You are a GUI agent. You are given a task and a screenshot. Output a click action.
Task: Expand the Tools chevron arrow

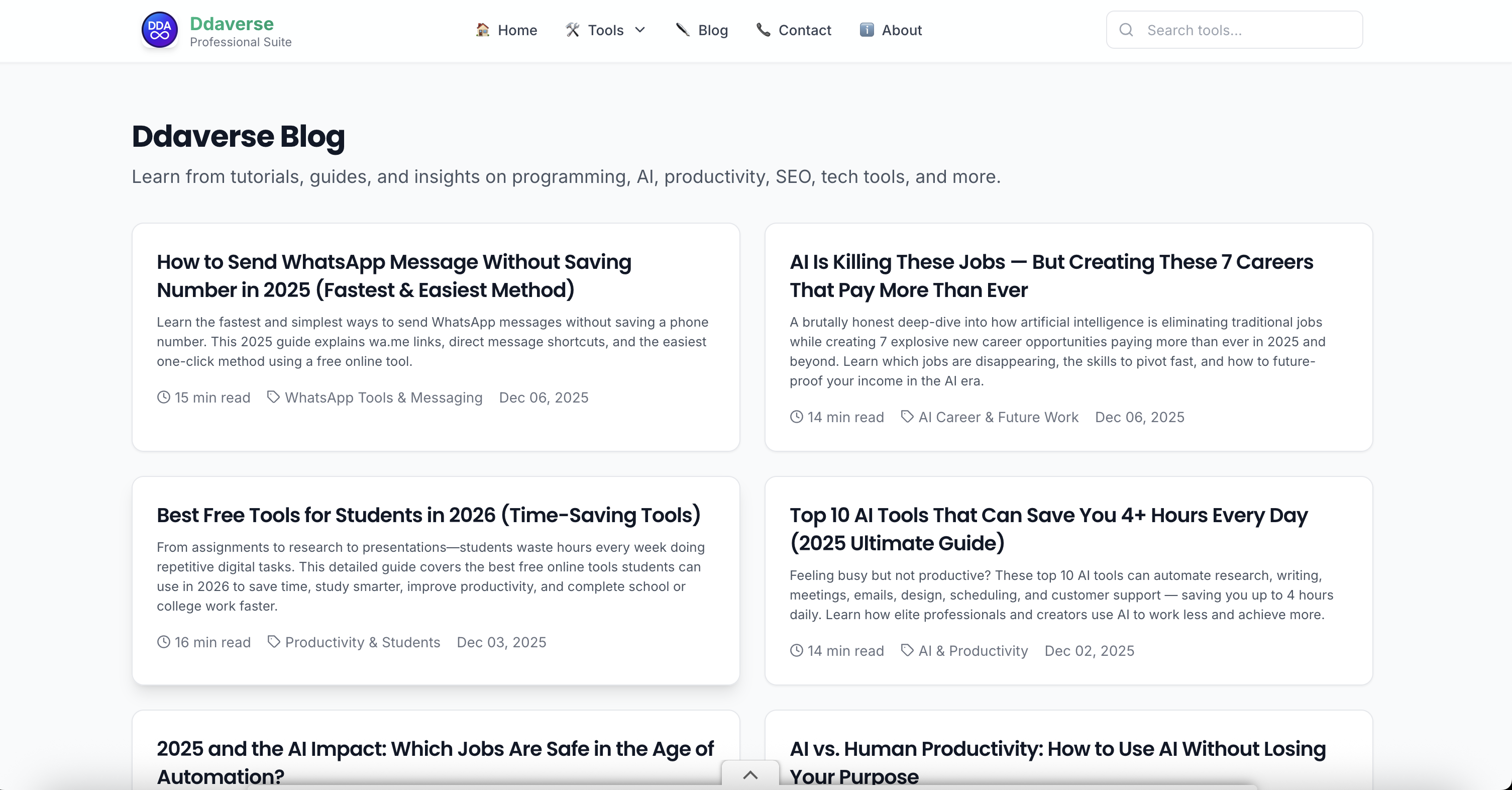[640, 30]
